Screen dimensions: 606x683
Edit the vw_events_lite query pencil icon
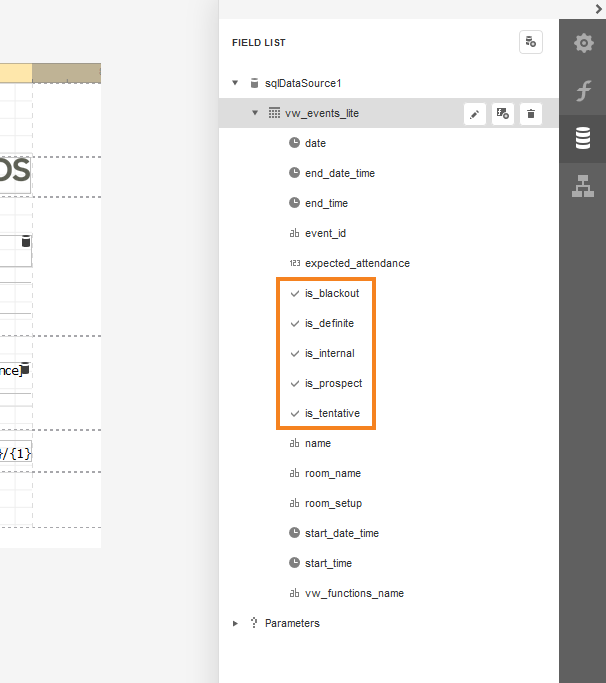point(474,114)
